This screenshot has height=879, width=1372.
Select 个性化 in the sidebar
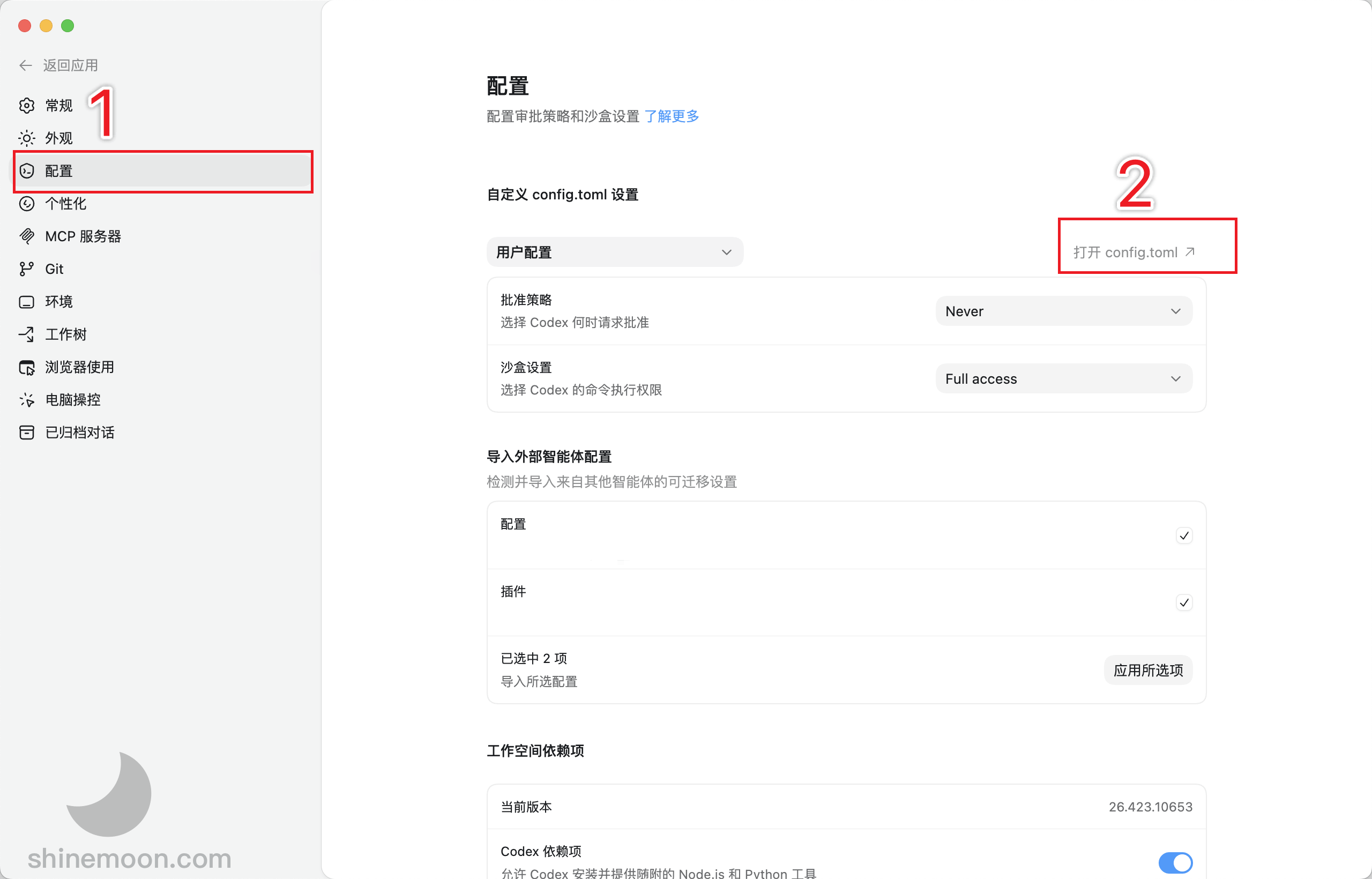coord(163,203)
